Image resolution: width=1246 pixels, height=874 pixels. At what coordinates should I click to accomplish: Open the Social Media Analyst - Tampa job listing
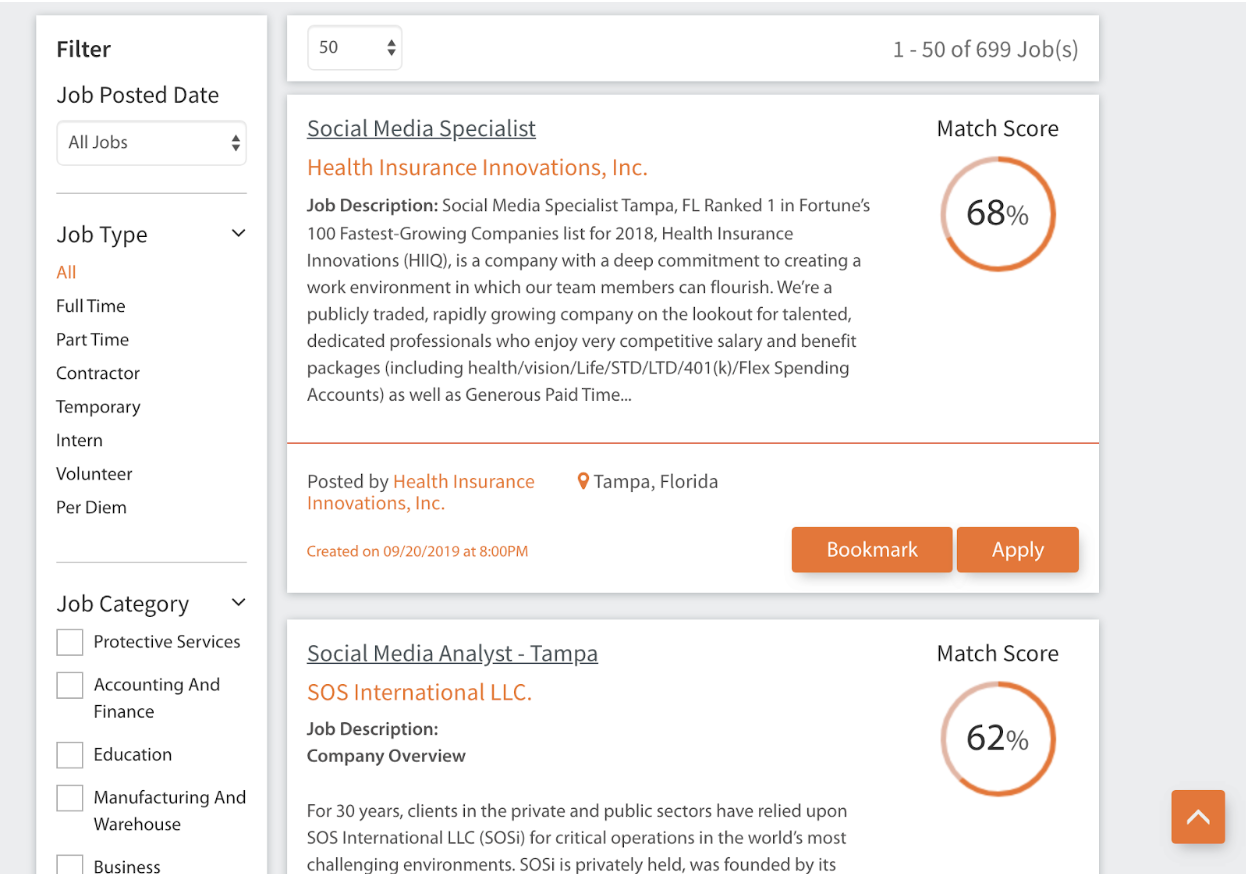pos(452,652)
